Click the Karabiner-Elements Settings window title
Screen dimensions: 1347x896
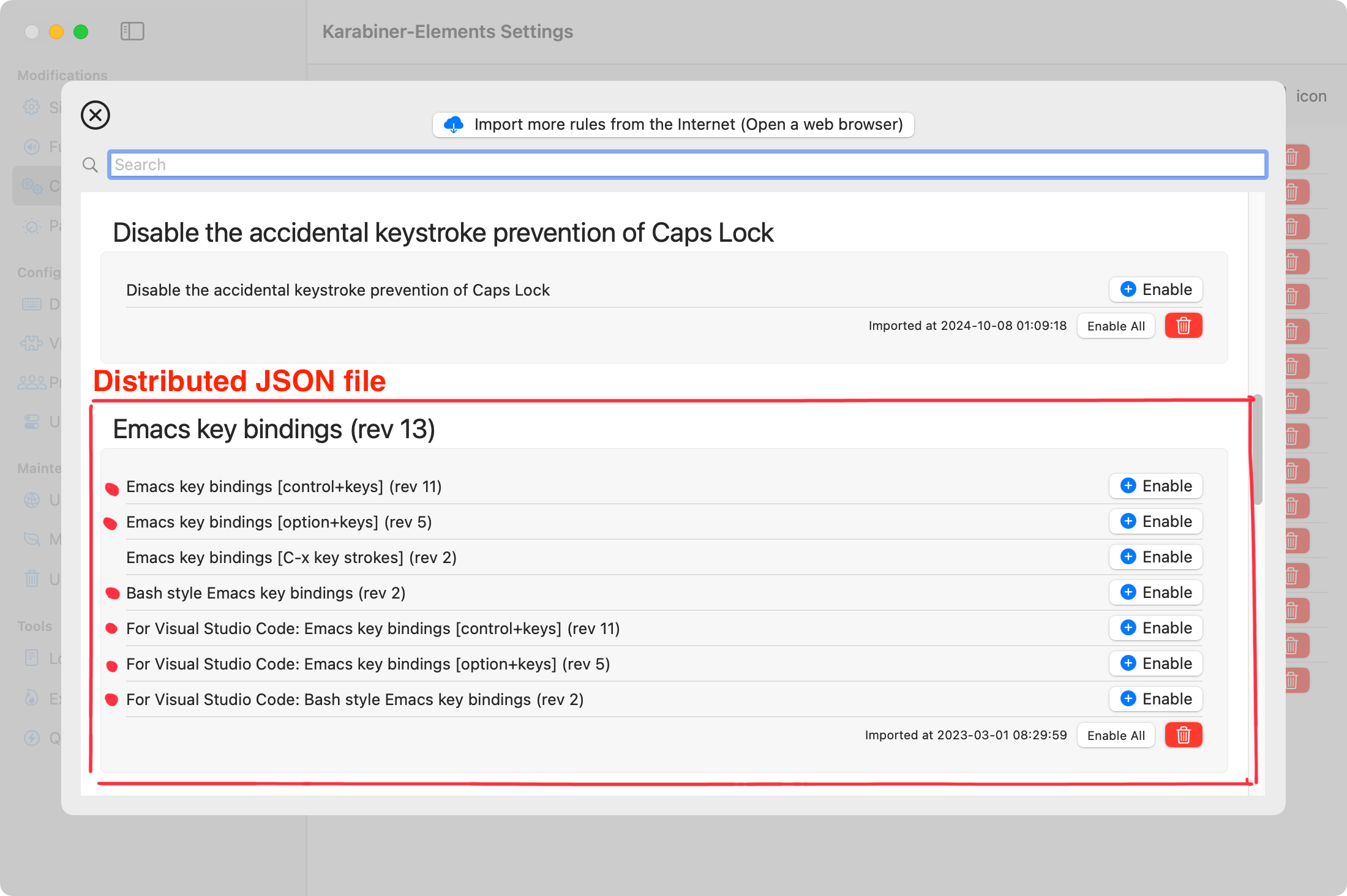click(x=448, y=32)
